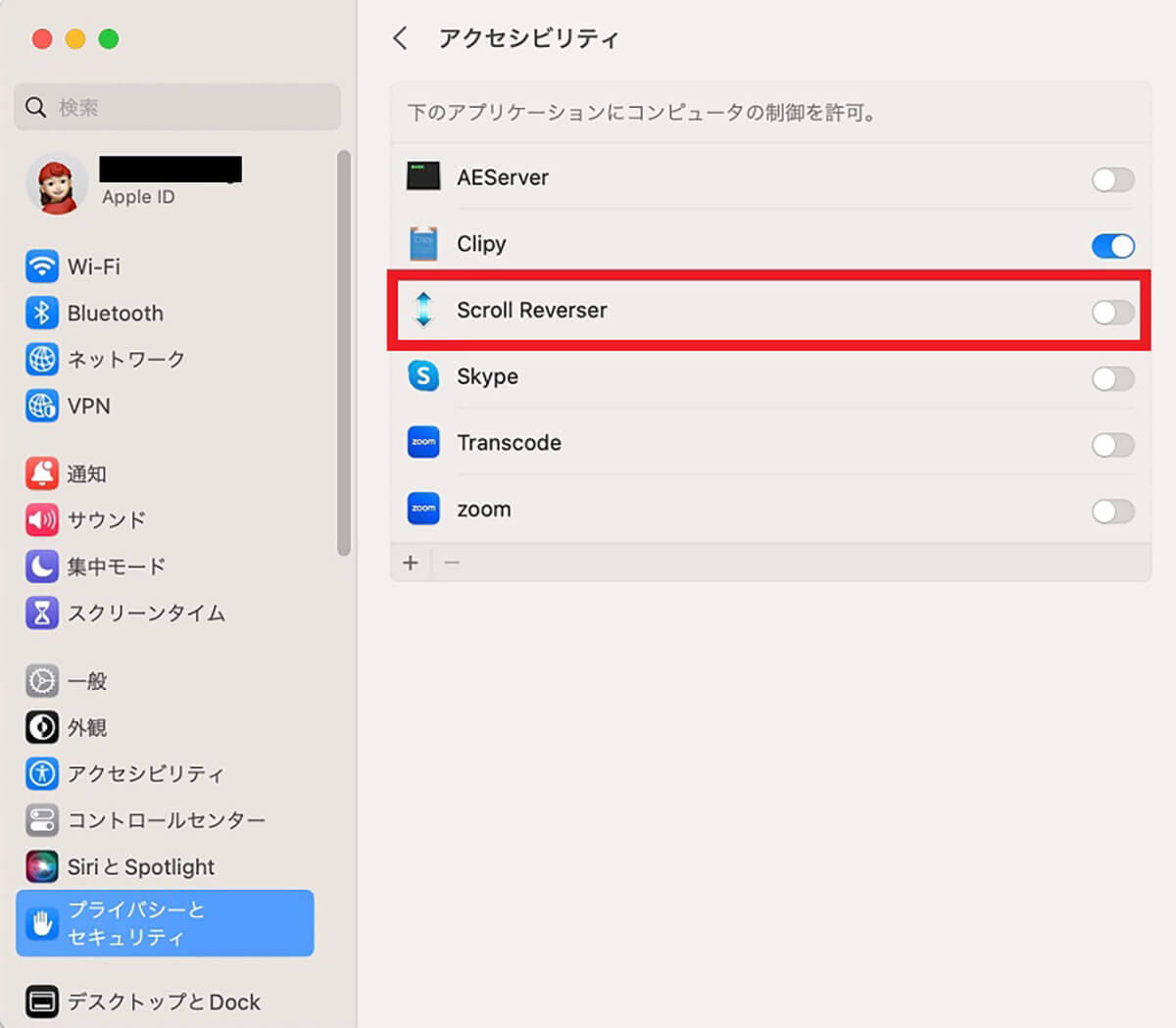Disable the Clipy toggle
The width and height of the screenshot is (1176, 1028).
(1113, 246)
